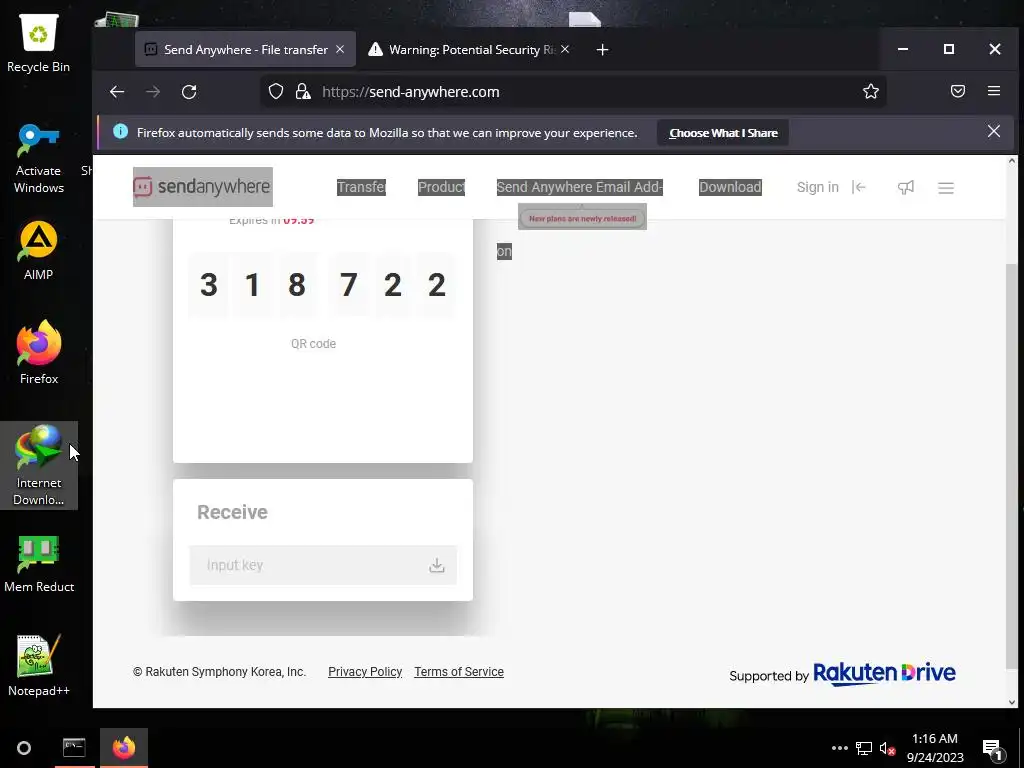Open the network icon in the system tray
This screenshot has width=1024, height=768.
pos(864,748)
